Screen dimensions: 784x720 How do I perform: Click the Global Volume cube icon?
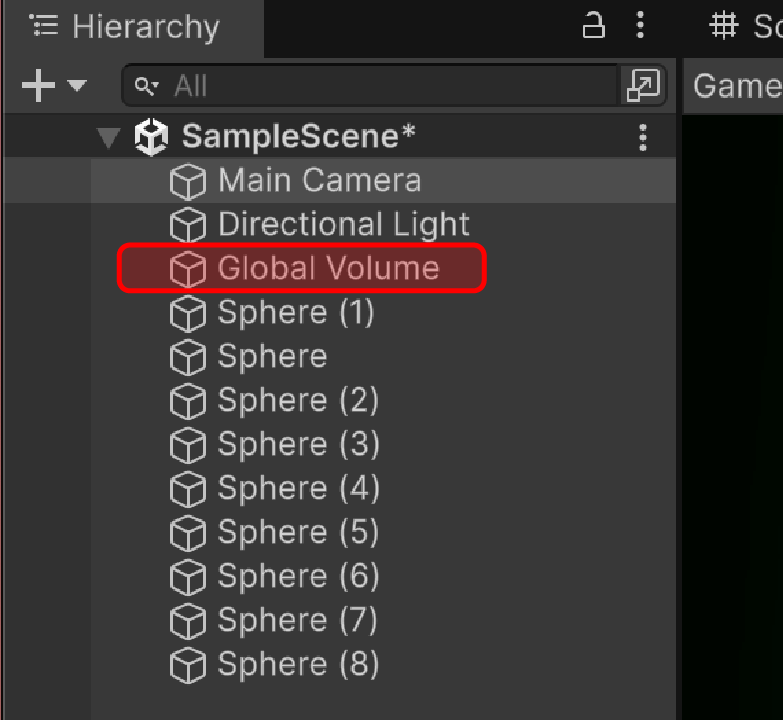(188, 269)
